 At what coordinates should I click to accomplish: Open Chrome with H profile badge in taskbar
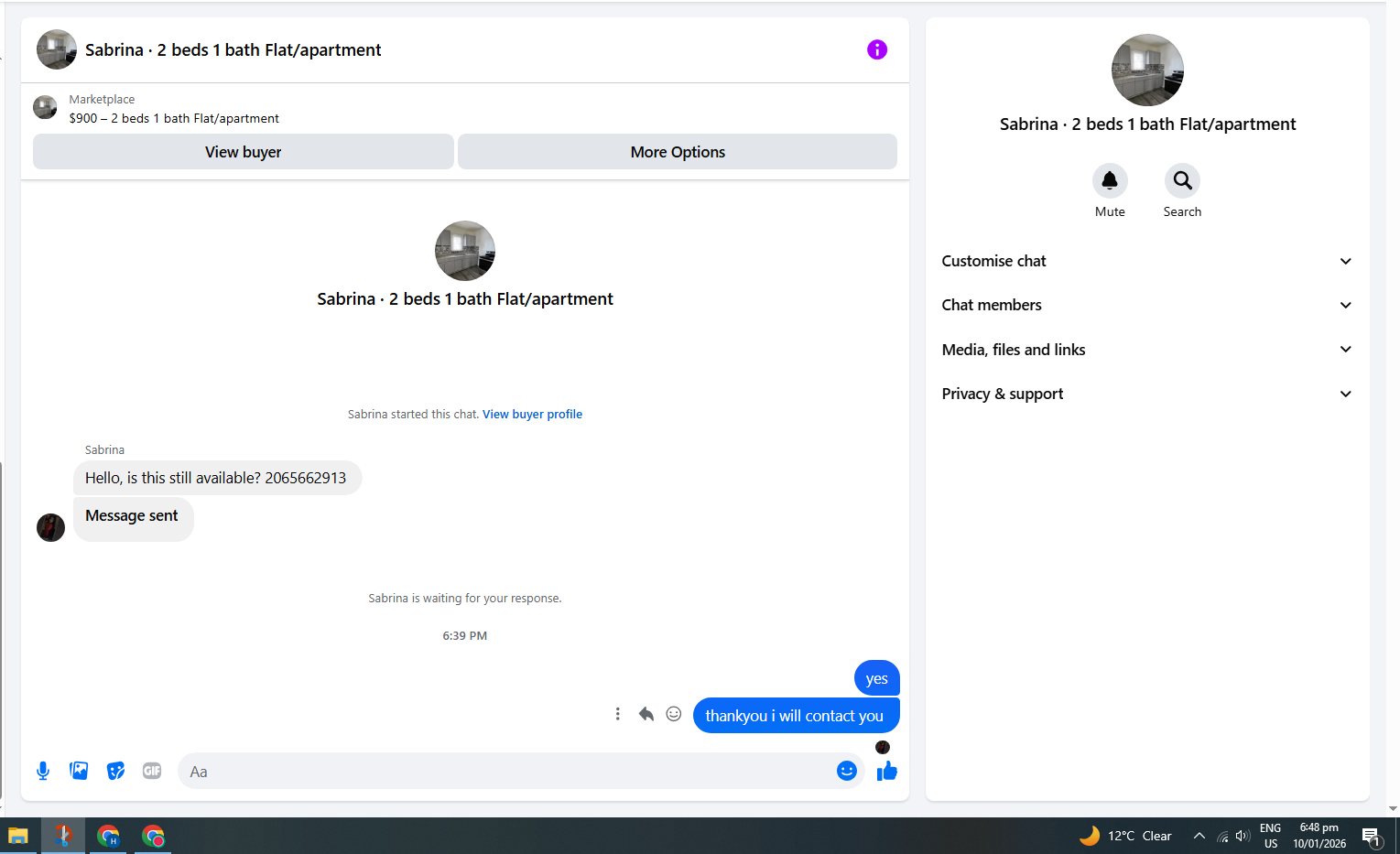pyautogui.click(x=108, y=836)
